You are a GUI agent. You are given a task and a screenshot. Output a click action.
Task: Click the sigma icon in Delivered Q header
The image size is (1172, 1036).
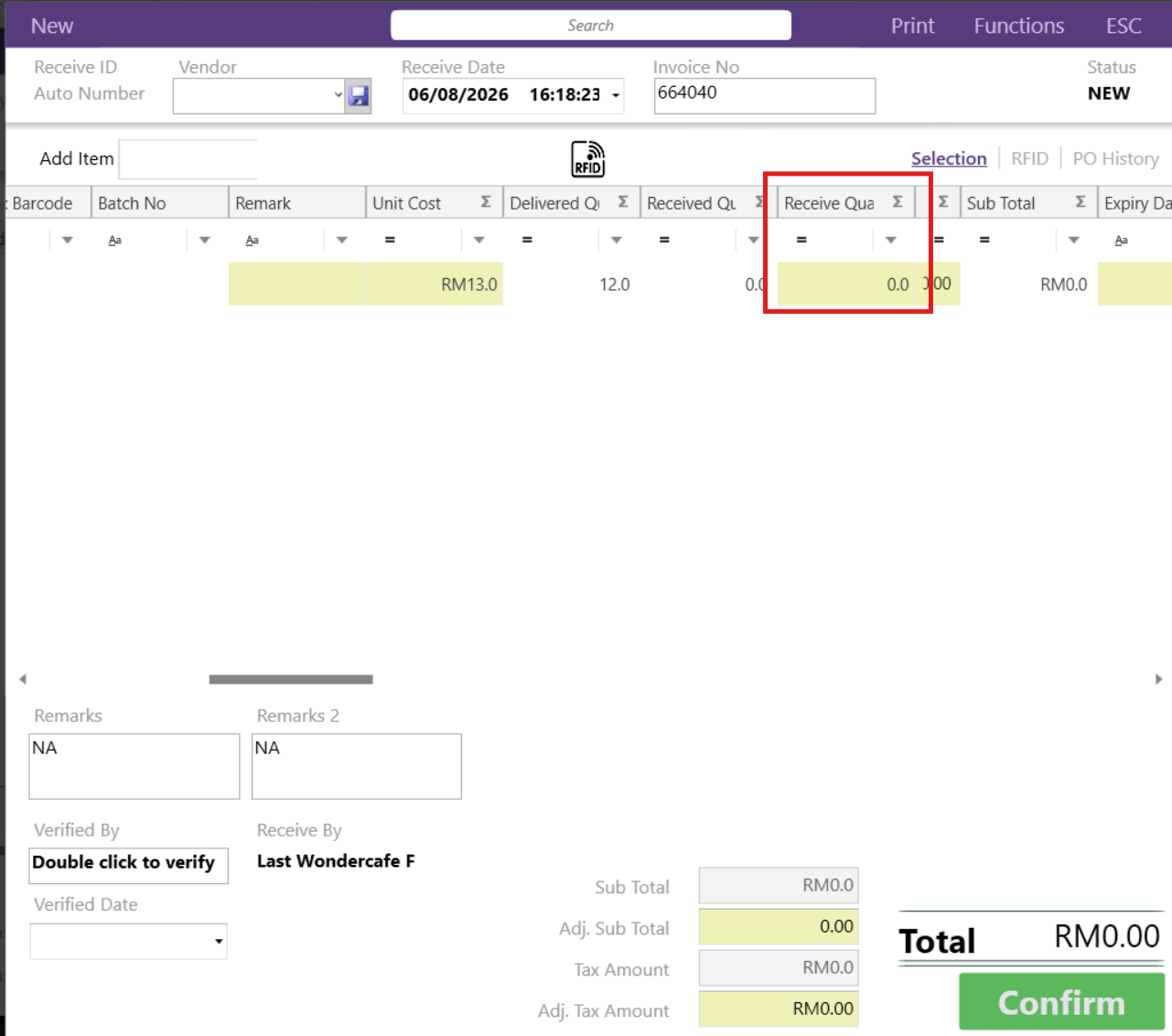[x=623, y=201]
